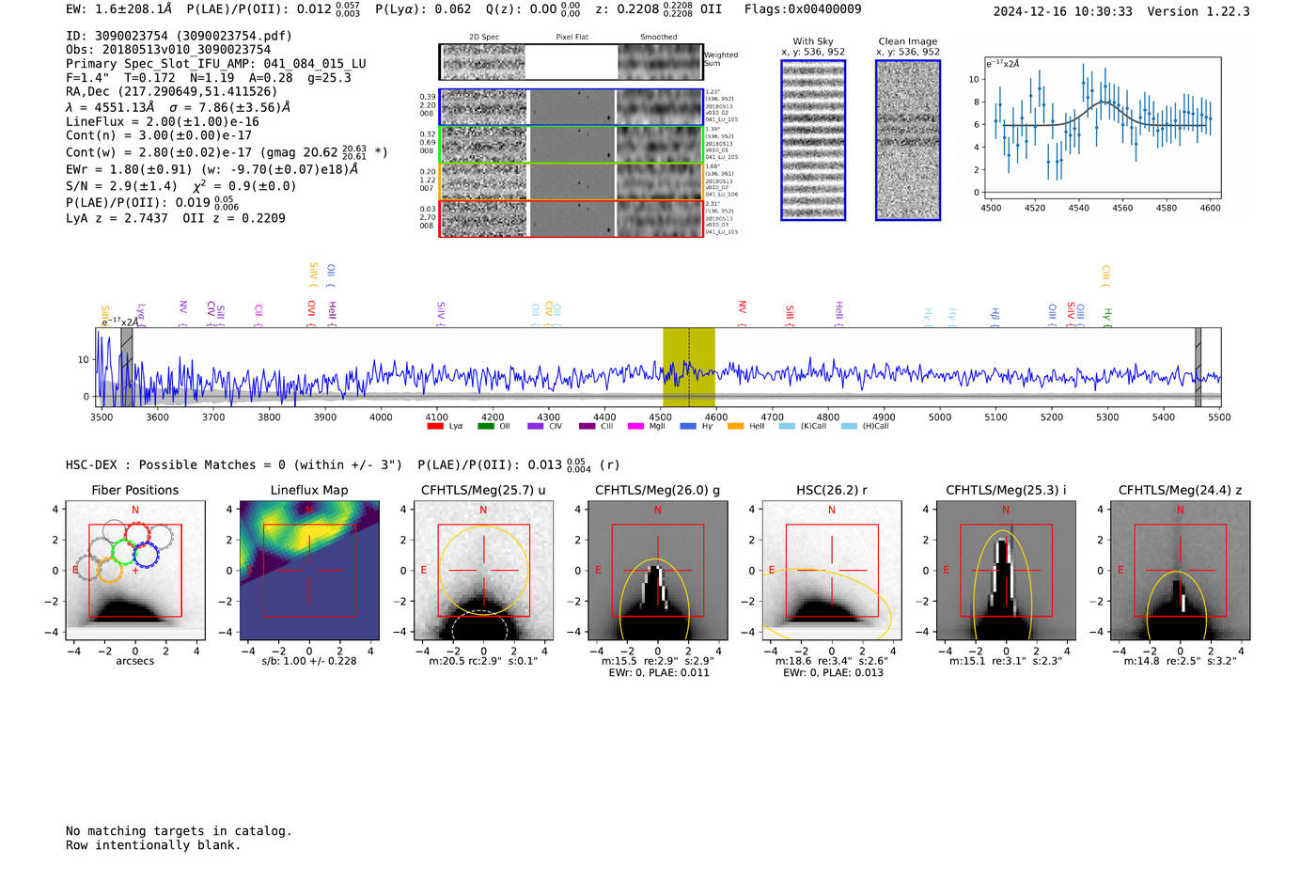The image size is (1316, 896).
Task: Select the orange-bordered 2D spectrum fiber row
Action: pos(572,181)
